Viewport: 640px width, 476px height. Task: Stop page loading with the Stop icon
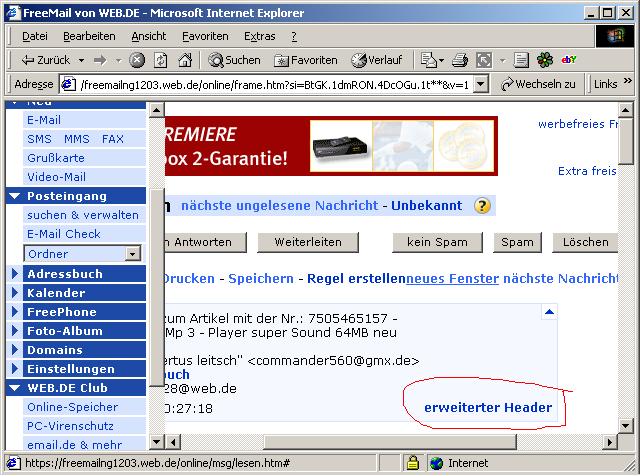pos(137,60)
